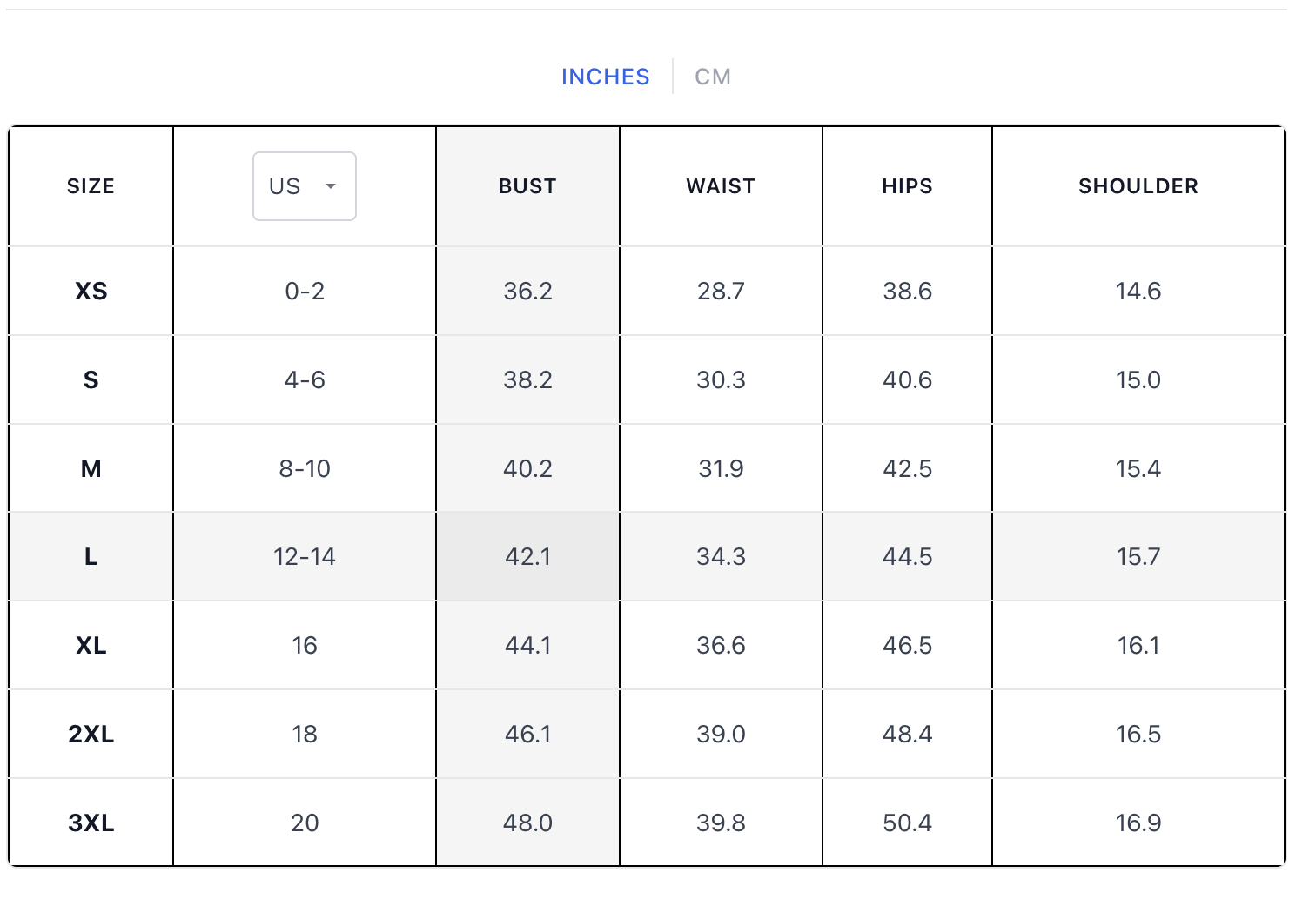The image size is (1316, 900).
Task: Click the BUST column header
Action: point(527,186)
